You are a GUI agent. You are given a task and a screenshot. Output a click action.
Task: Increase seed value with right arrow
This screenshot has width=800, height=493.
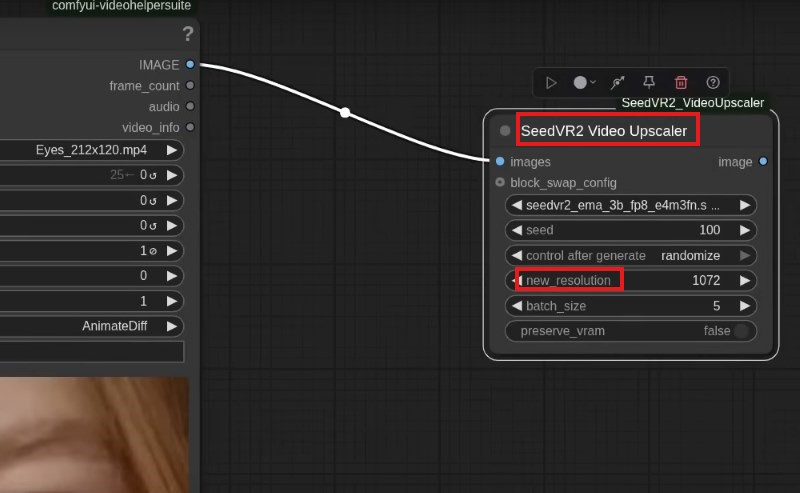(744, 230)
